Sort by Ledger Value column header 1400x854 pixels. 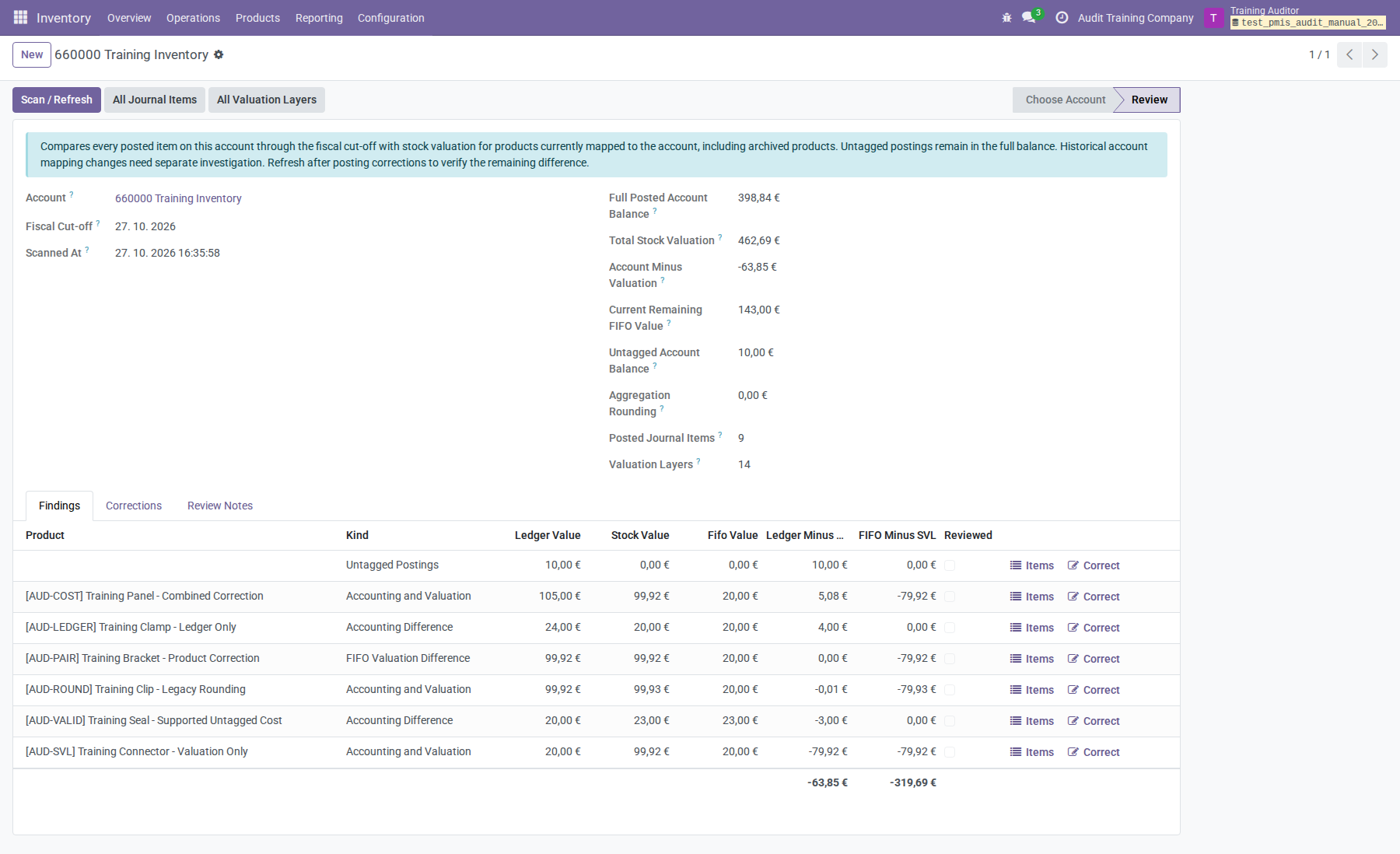pyautogui.click(x=548, y=535)
